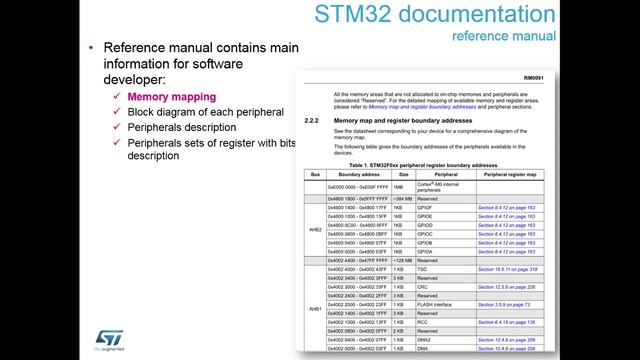
Task: Click the 'reference manual' subtitle
Action: [x=504, y=36]
